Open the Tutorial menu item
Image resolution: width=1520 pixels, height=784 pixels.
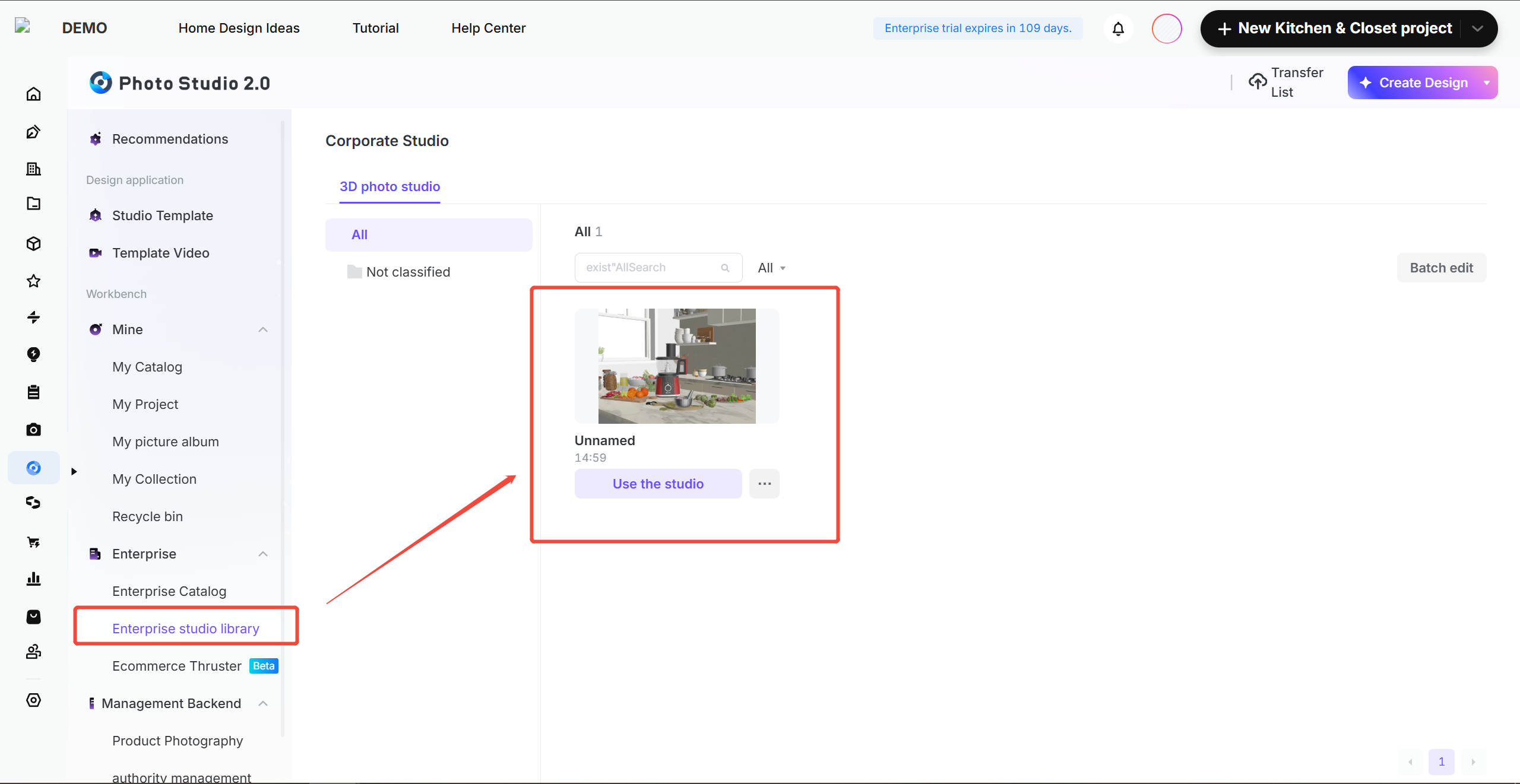(375, 28)
